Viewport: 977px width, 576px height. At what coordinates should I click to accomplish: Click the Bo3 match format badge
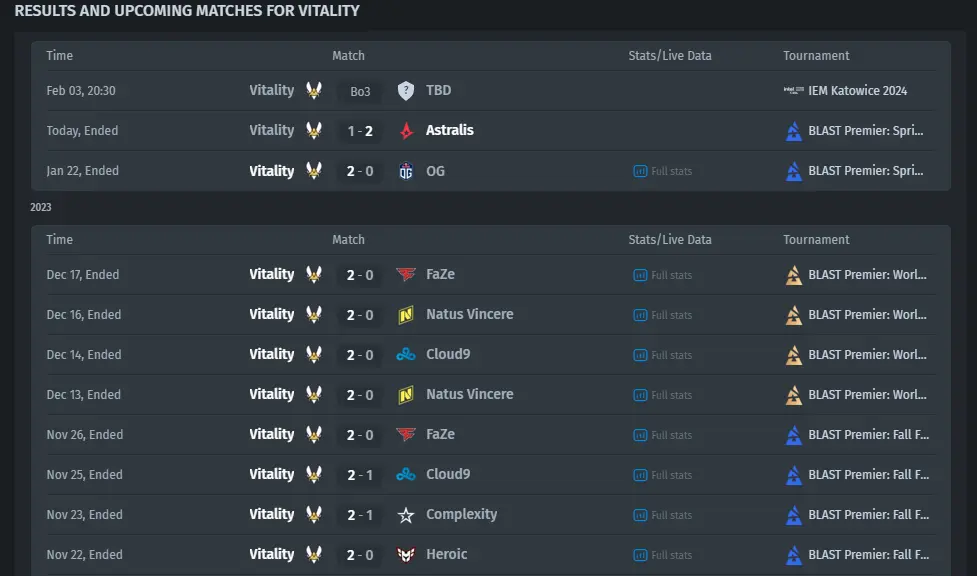(x=360, y=92)
